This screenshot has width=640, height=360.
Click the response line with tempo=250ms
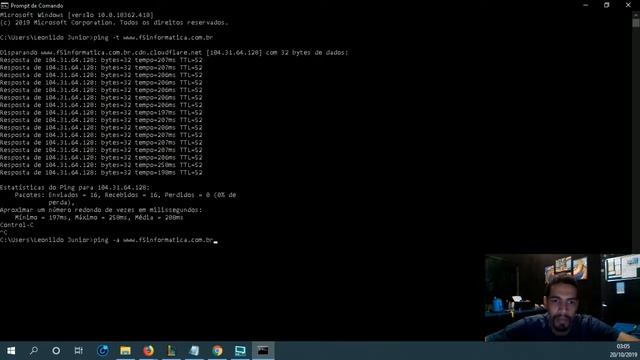[101, 165]
